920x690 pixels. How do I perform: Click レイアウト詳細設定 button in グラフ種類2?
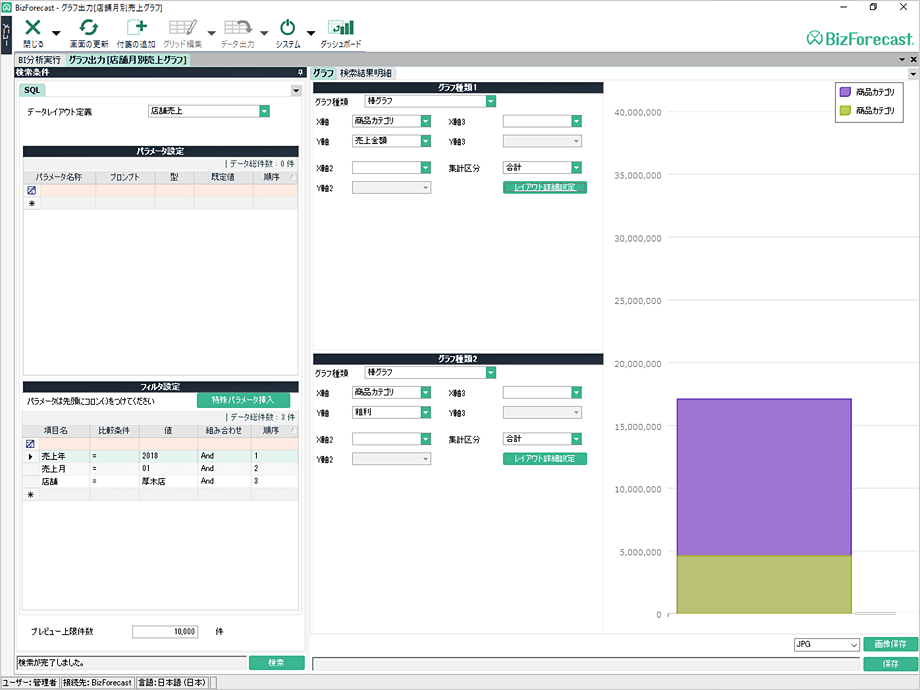(x=544, y=459)
